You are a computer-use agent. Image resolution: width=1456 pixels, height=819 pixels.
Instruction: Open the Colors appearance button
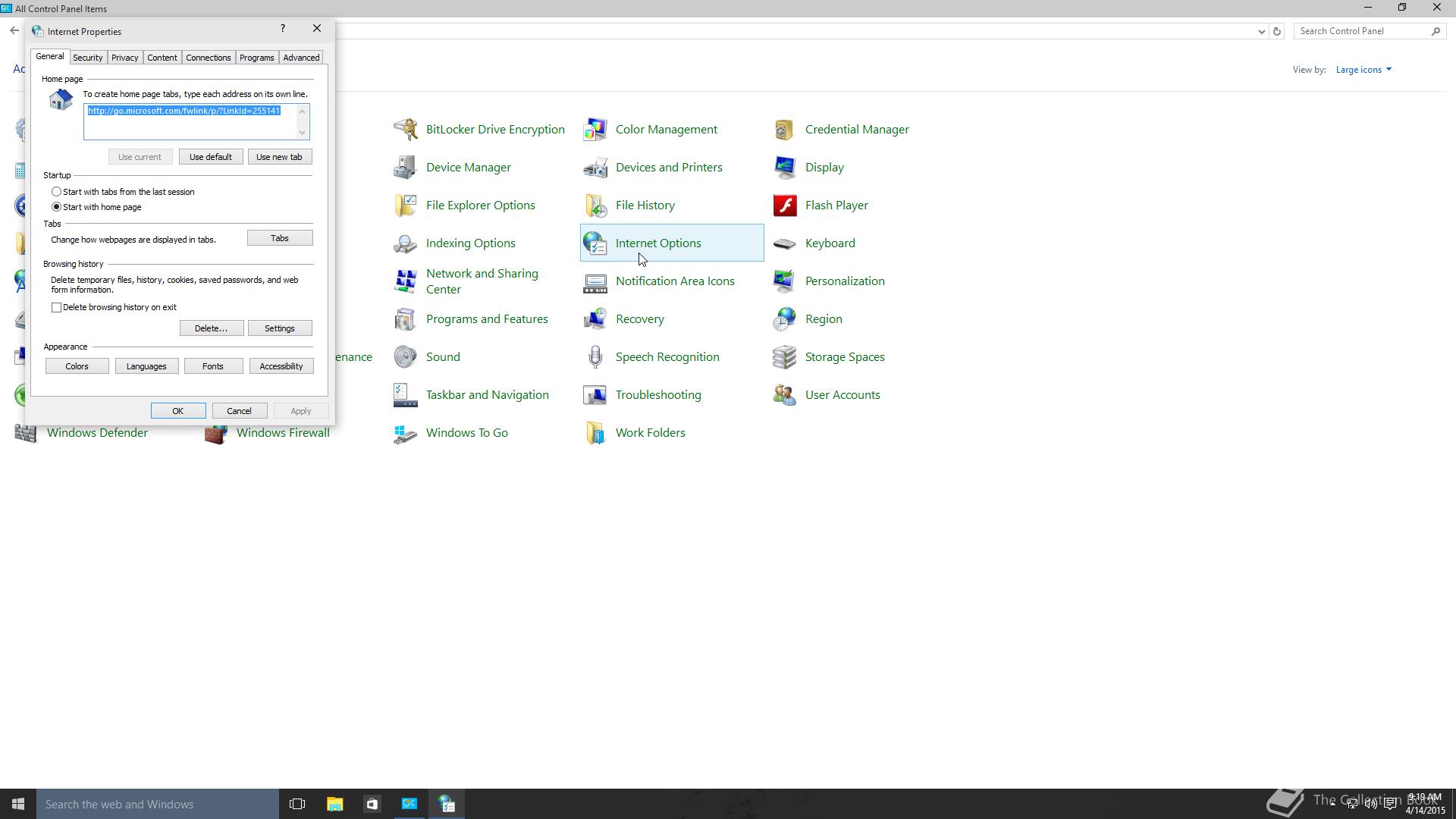coord(77,366)
